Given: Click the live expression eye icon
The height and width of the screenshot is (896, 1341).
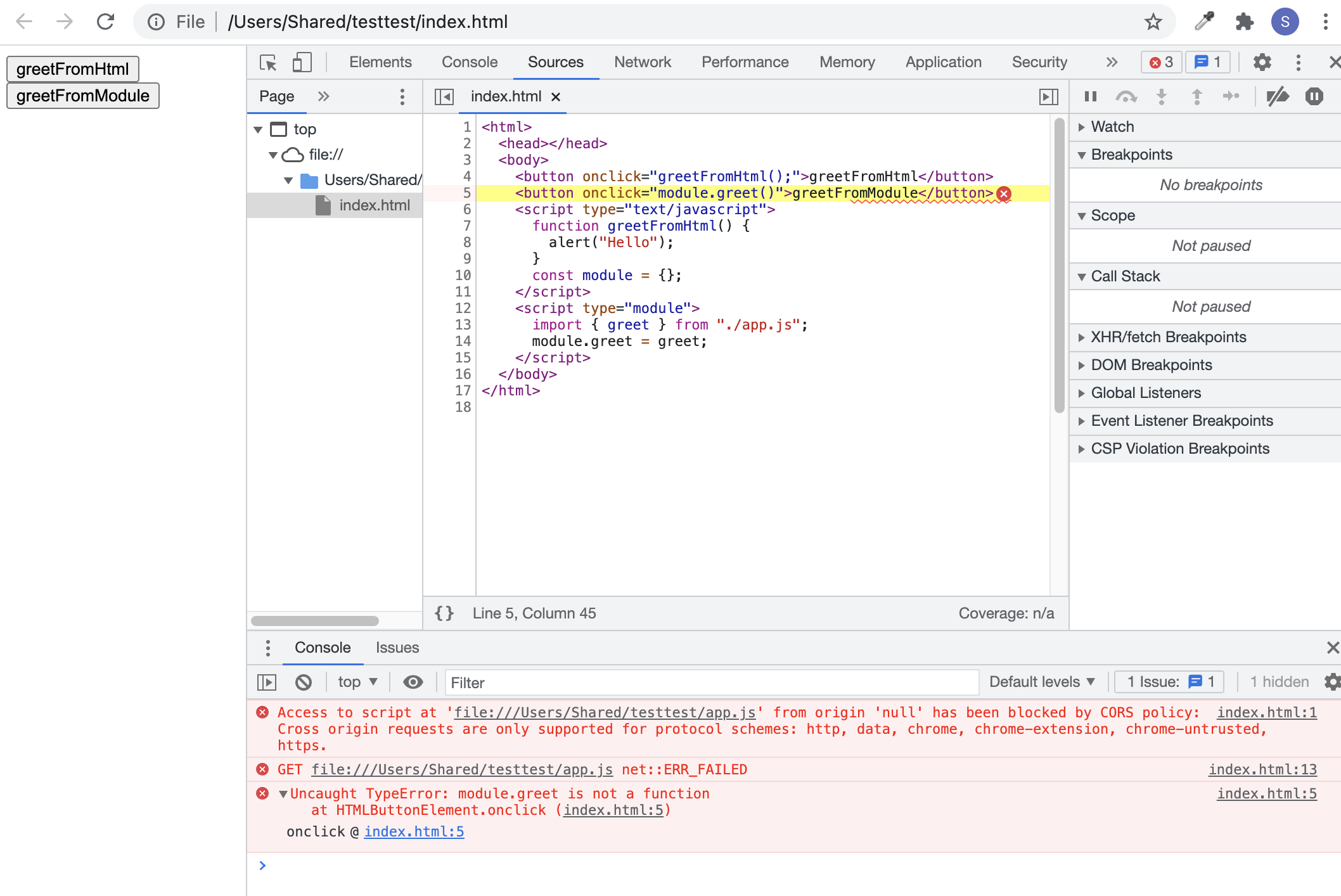Looking at the screenshot, I should pos(413,682).
